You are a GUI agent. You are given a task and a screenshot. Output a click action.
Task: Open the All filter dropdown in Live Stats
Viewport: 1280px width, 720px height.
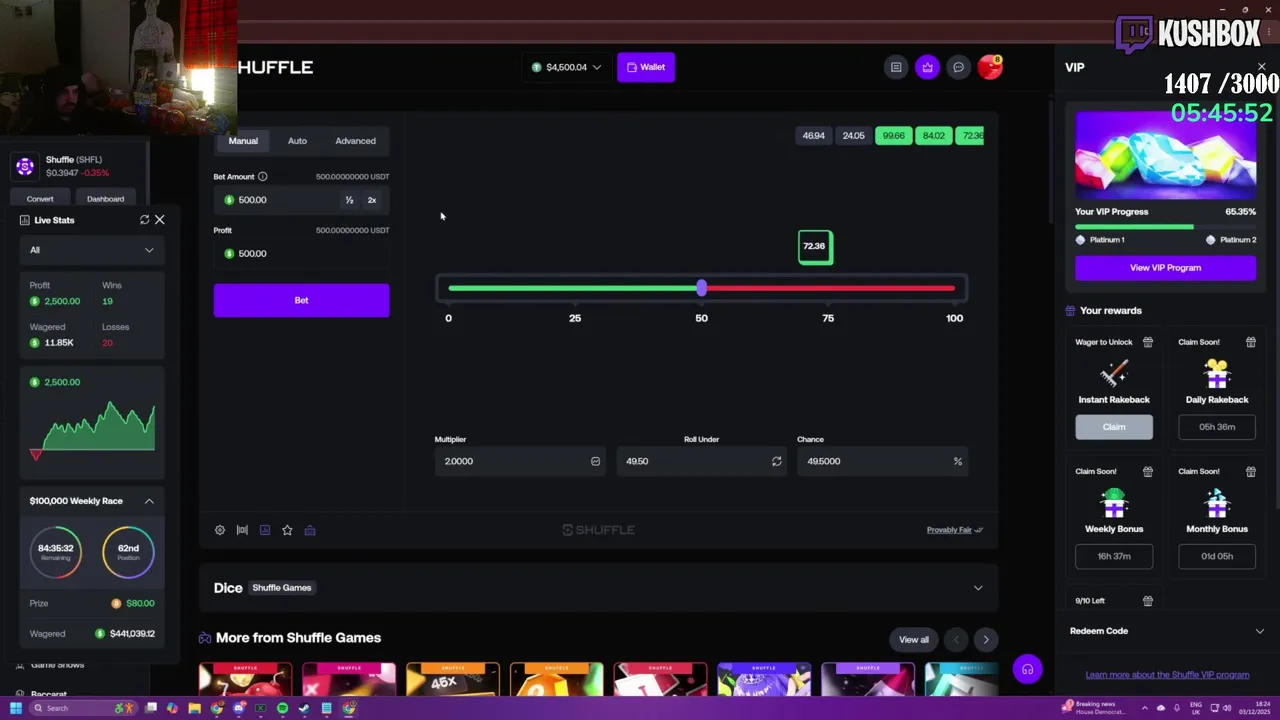point(91,250)
